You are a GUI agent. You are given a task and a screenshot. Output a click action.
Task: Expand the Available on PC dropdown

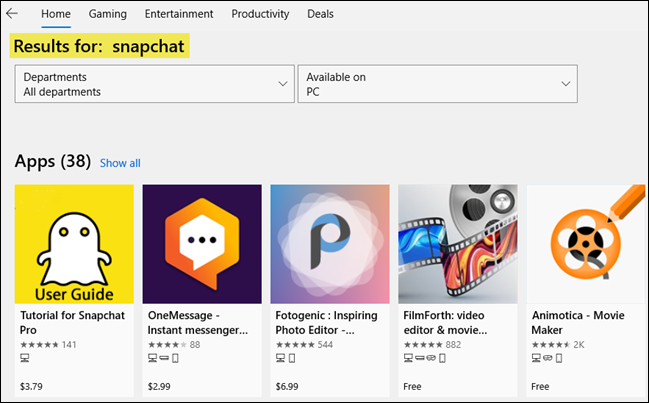[437, 84]
